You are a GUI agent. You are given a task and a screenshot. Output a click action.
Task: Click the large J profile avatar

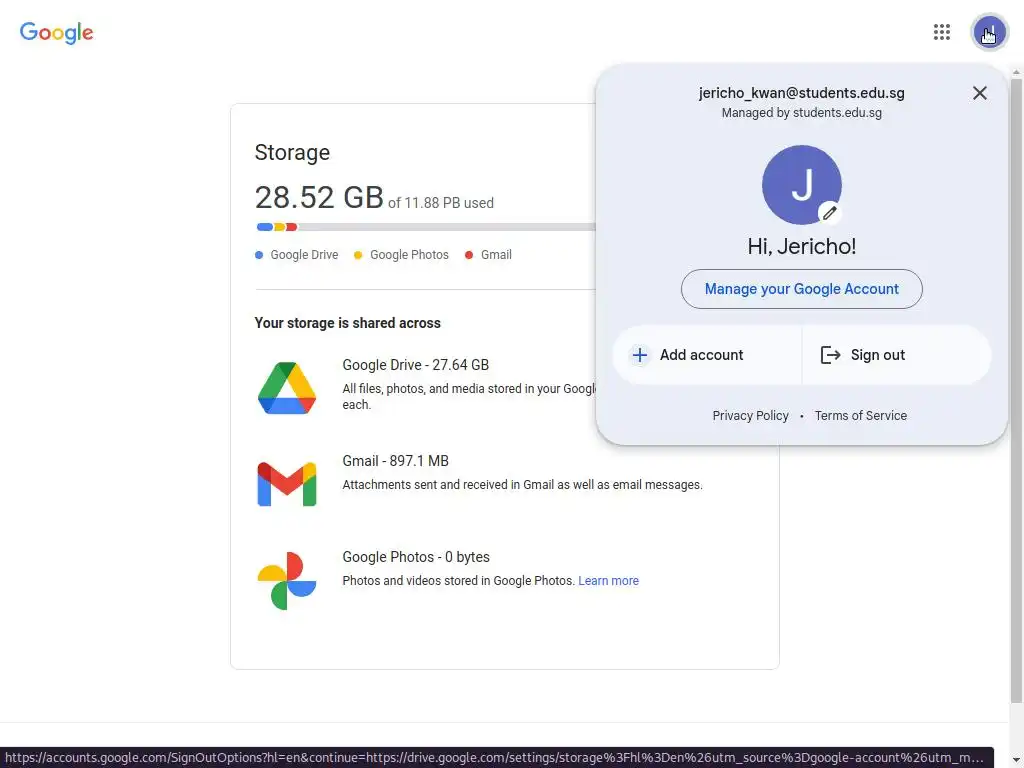(800, 184)
